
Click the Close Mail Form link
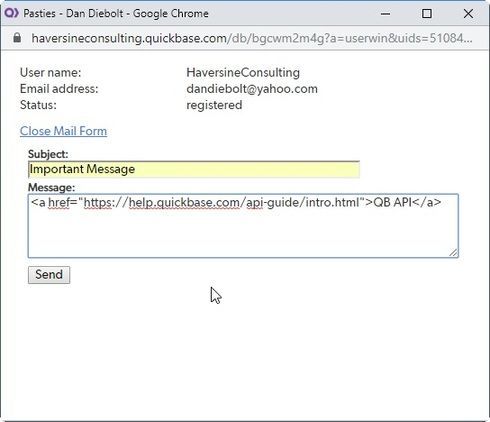pos(63,131)
